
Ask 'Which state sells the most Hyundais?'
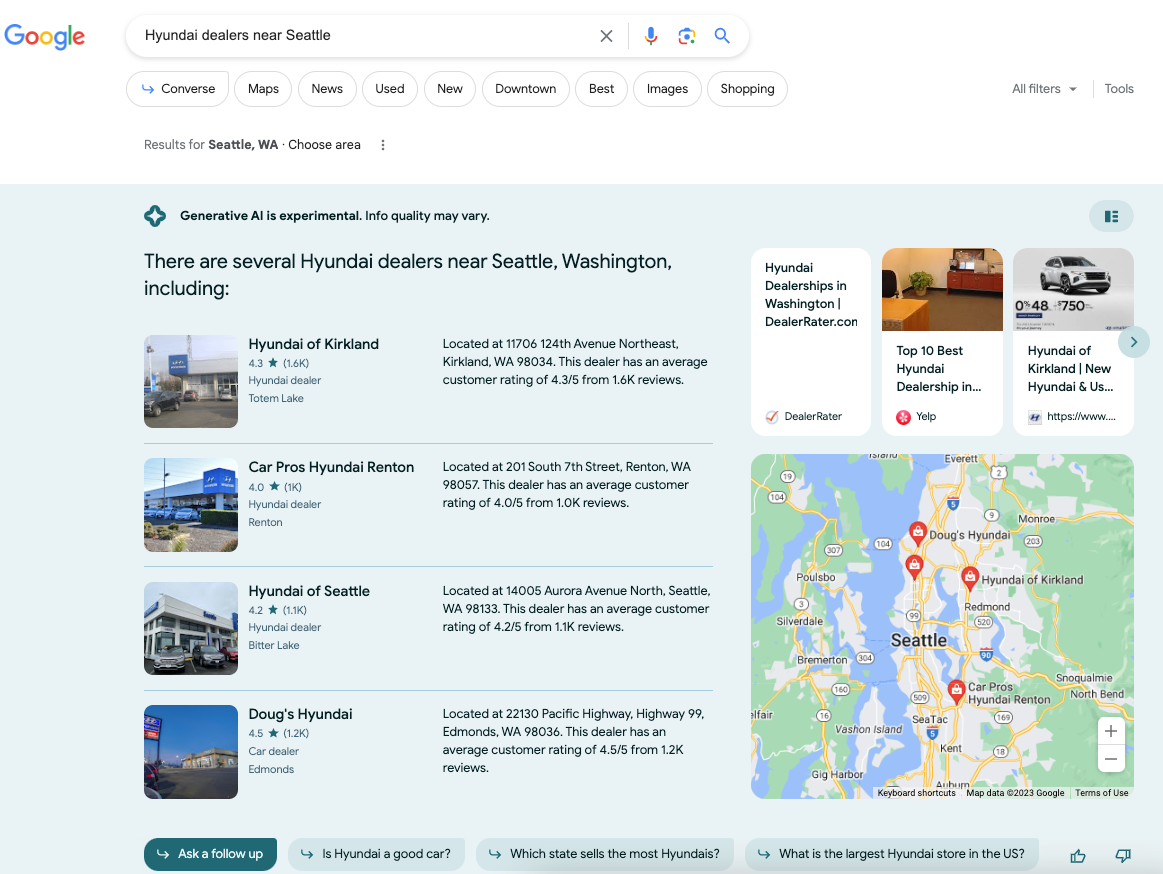(x=604, y=854)
